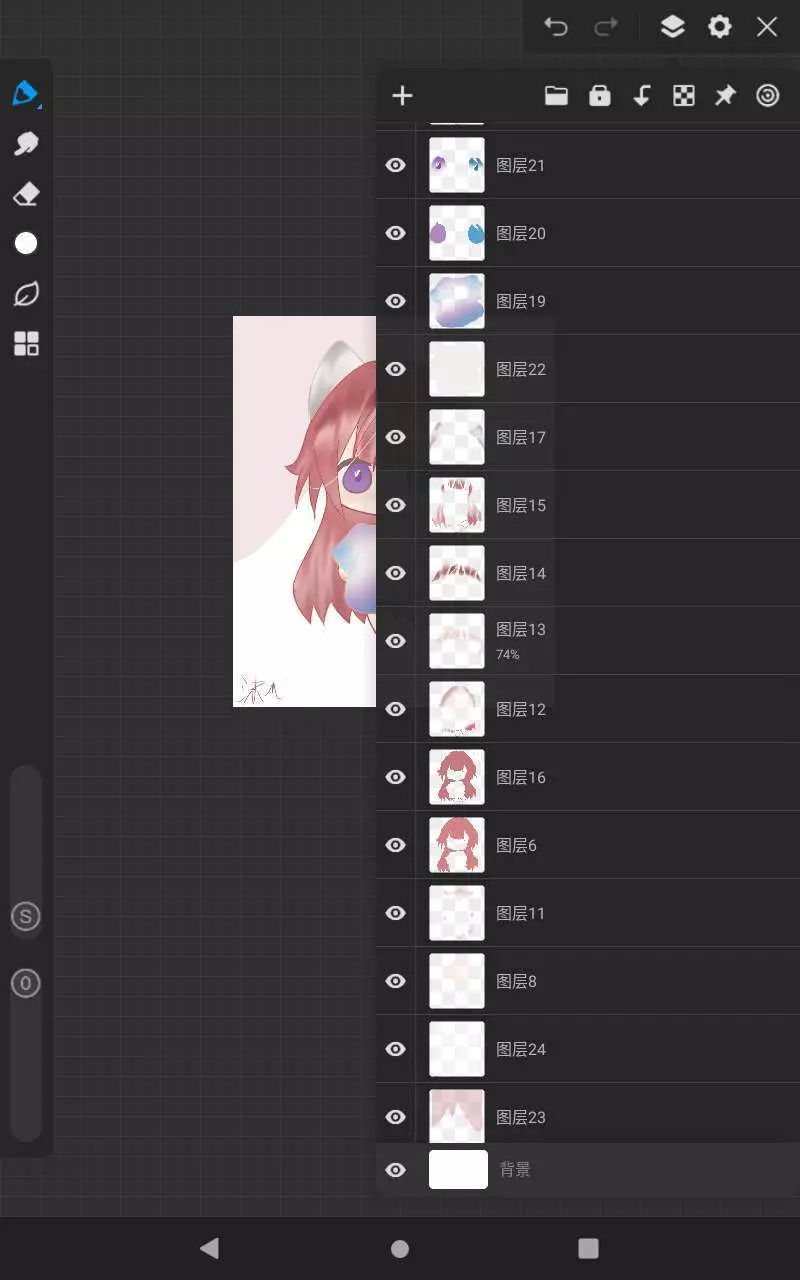
Task: Toggle visibility of layer 图层8
Action: 396,981
